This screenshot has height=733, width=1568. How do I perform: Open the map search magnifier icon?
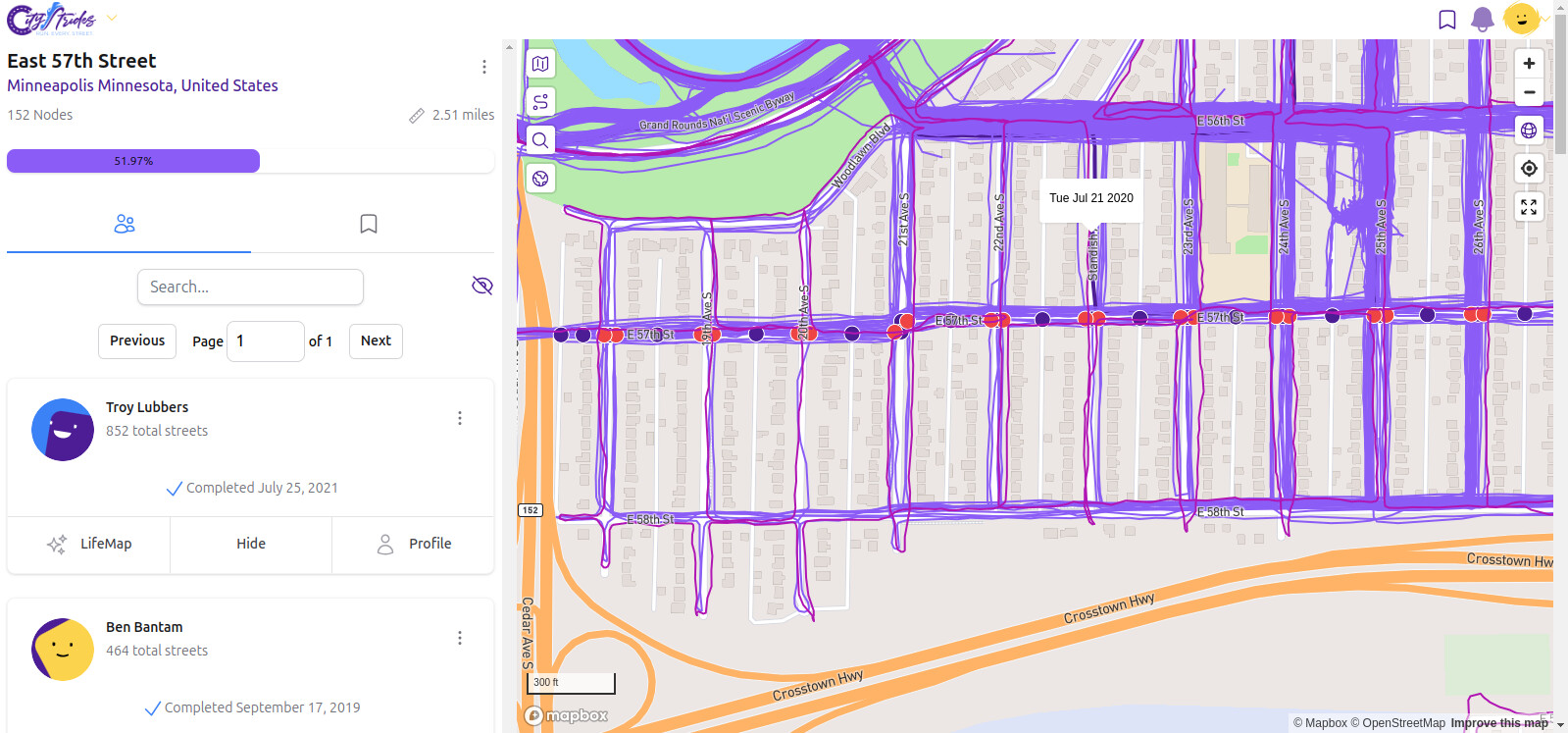pos(540,140)
